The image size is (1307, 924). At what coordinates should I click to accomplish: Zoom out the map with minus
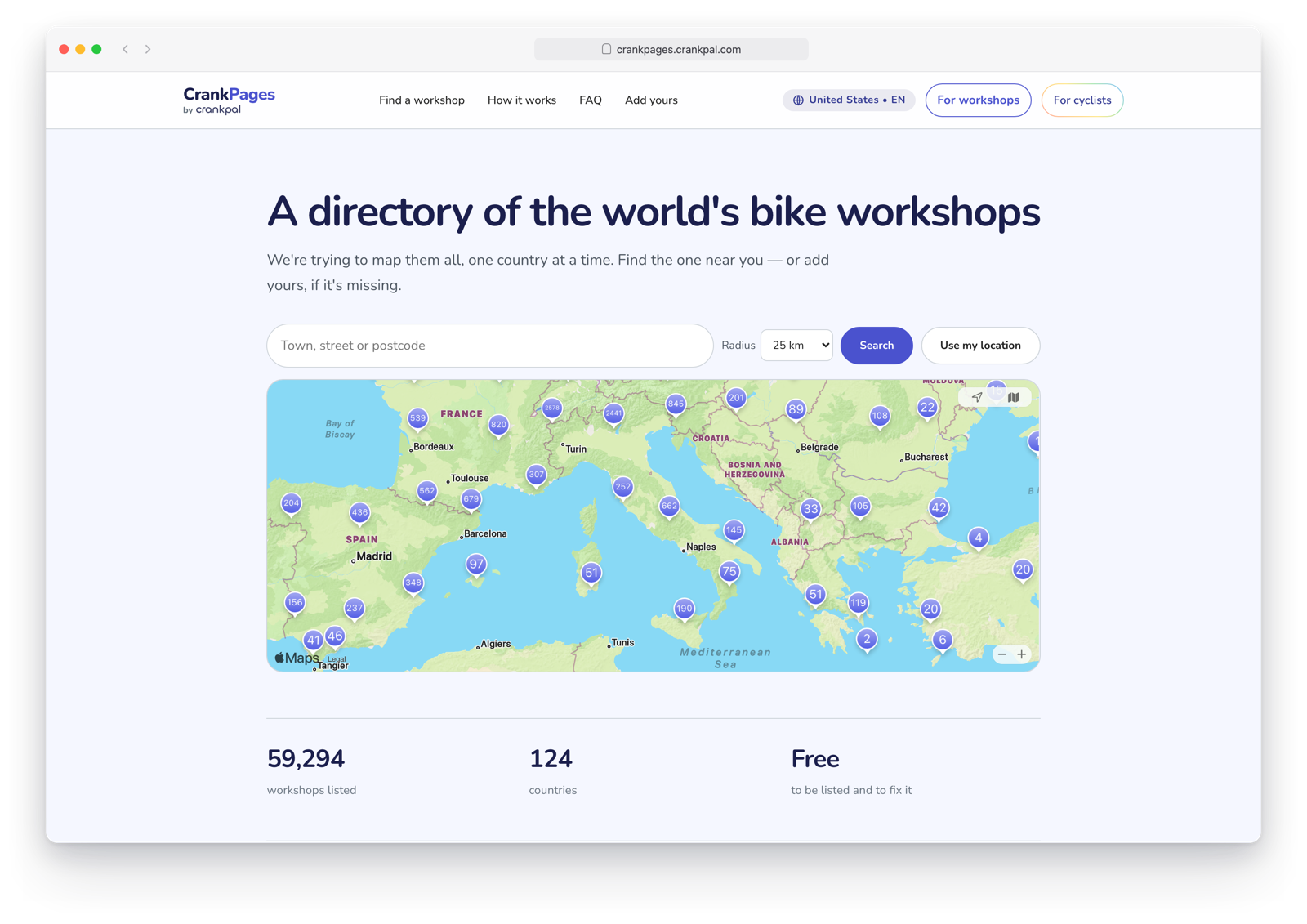pos(1002,654)
